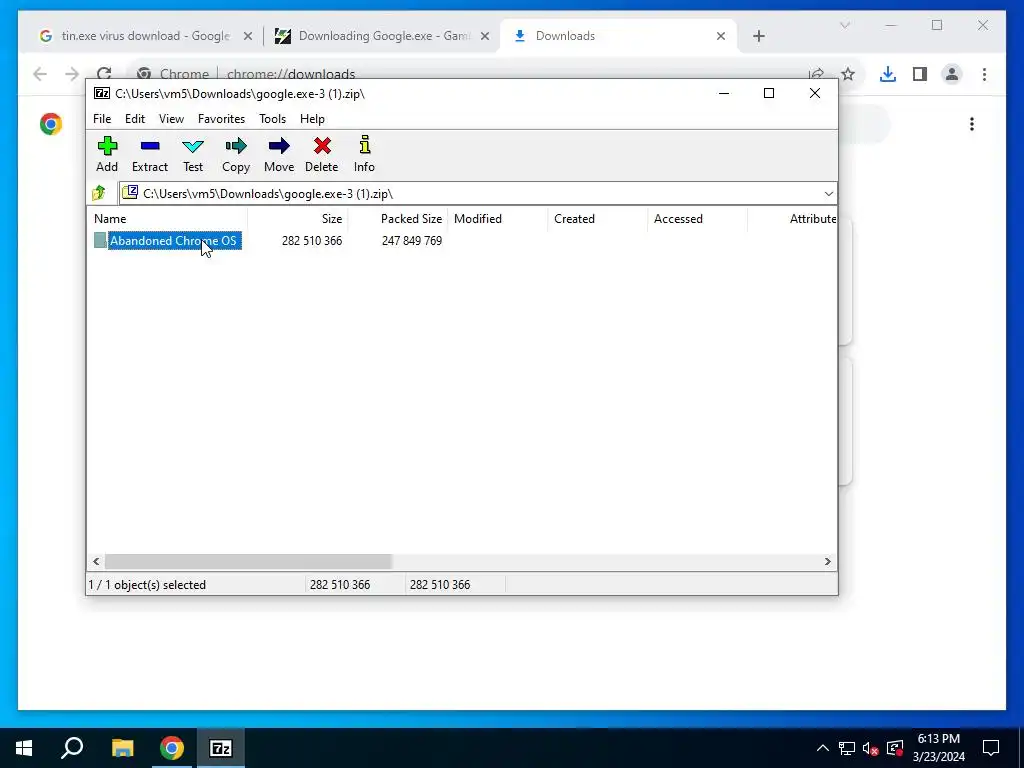This screenshot has height=768, width=1024.
Task: Open the Favorites menu
Action: (x=221, y=119)
